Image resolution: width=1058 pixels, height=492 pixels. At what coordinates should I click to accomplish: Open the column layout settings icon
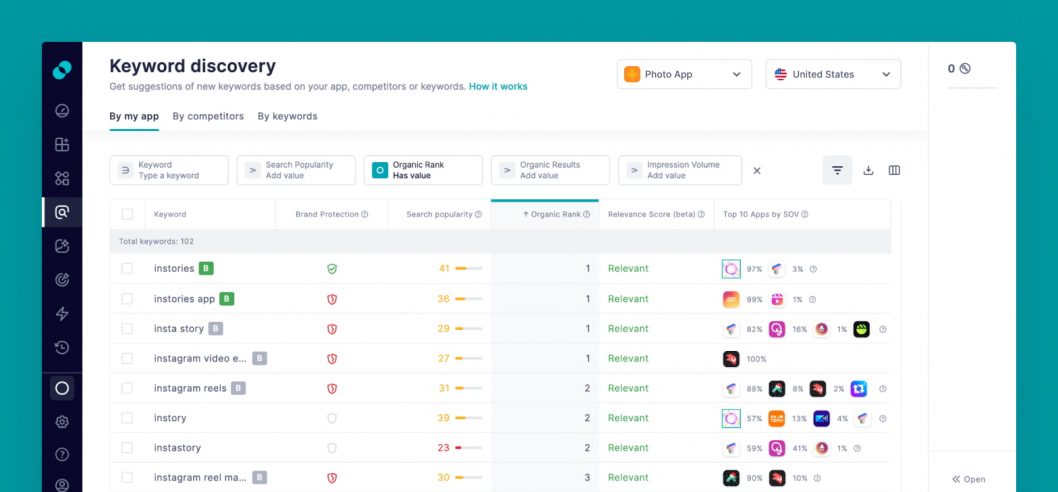(894, 170)
